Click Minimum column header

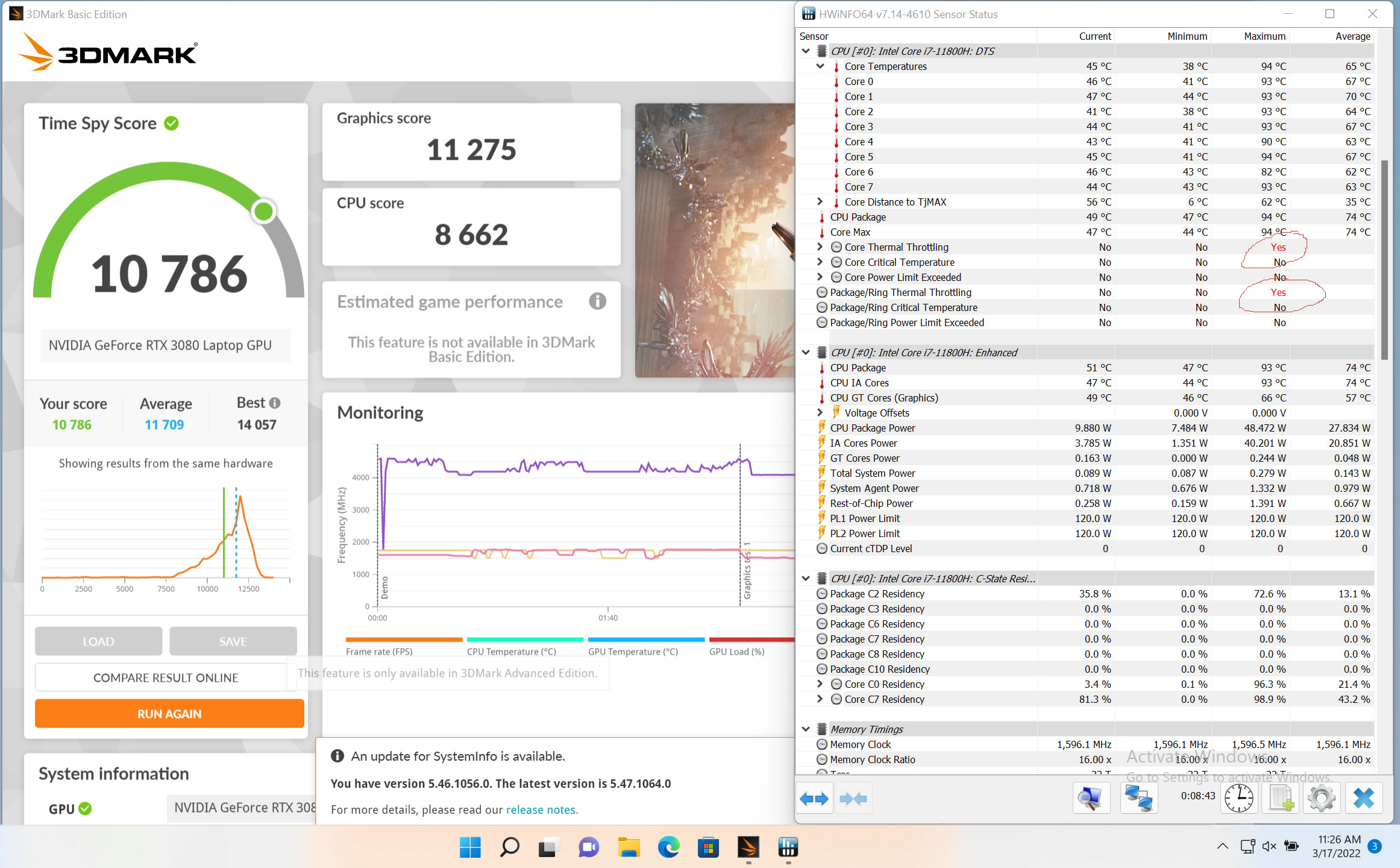point(1163,36)
